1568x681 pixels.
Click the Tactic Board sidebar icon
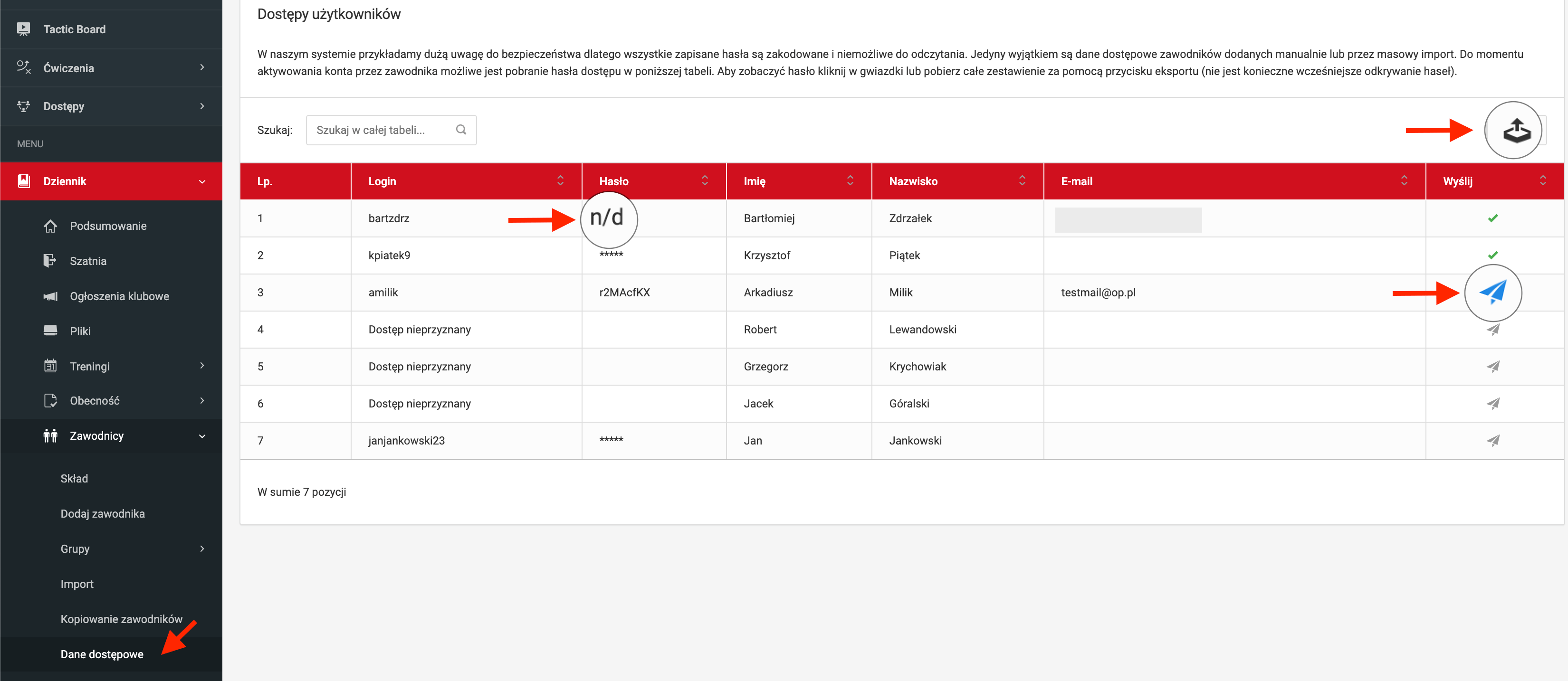pyautogui.click(x=24, y=29)
